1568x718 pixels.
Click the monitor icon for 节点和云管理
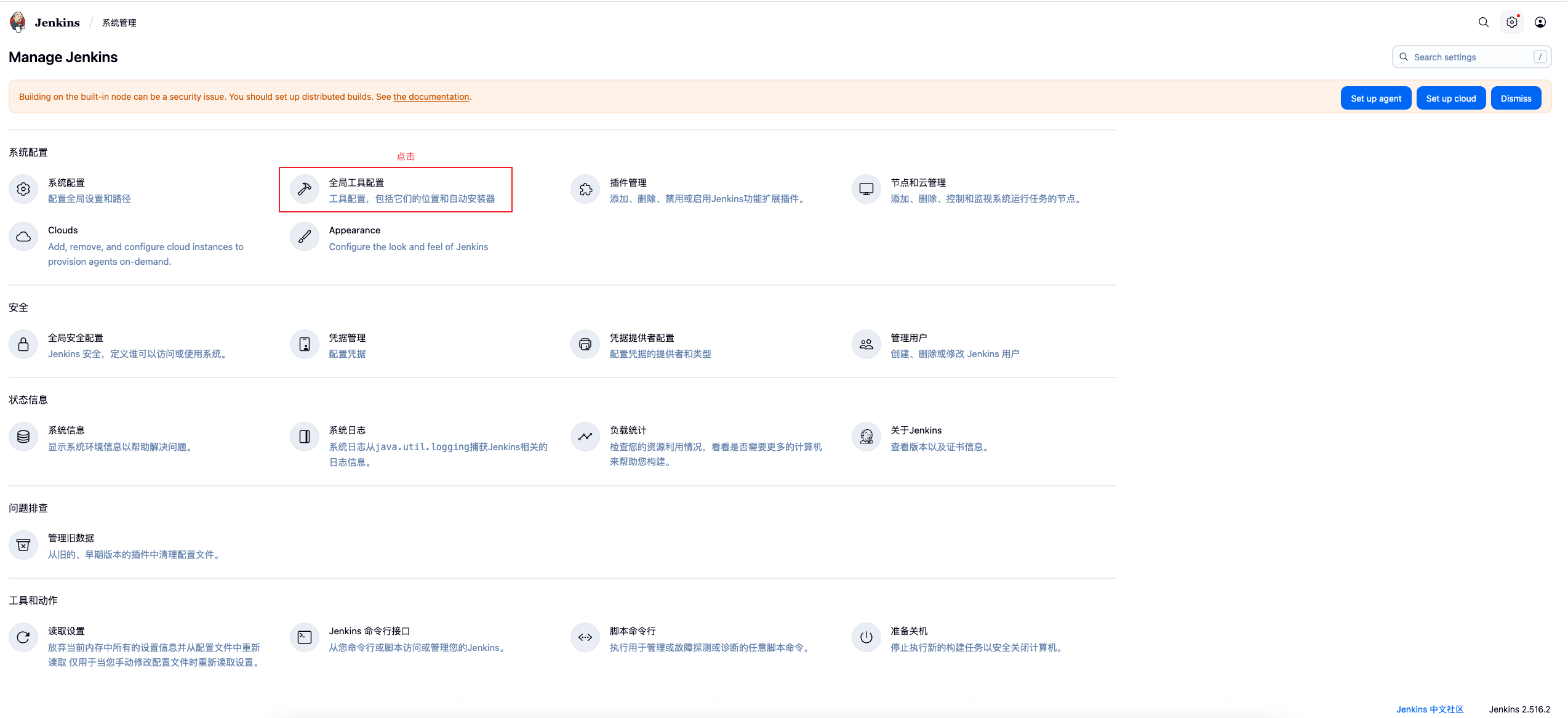pyautogui.click(x=866, y=189)
